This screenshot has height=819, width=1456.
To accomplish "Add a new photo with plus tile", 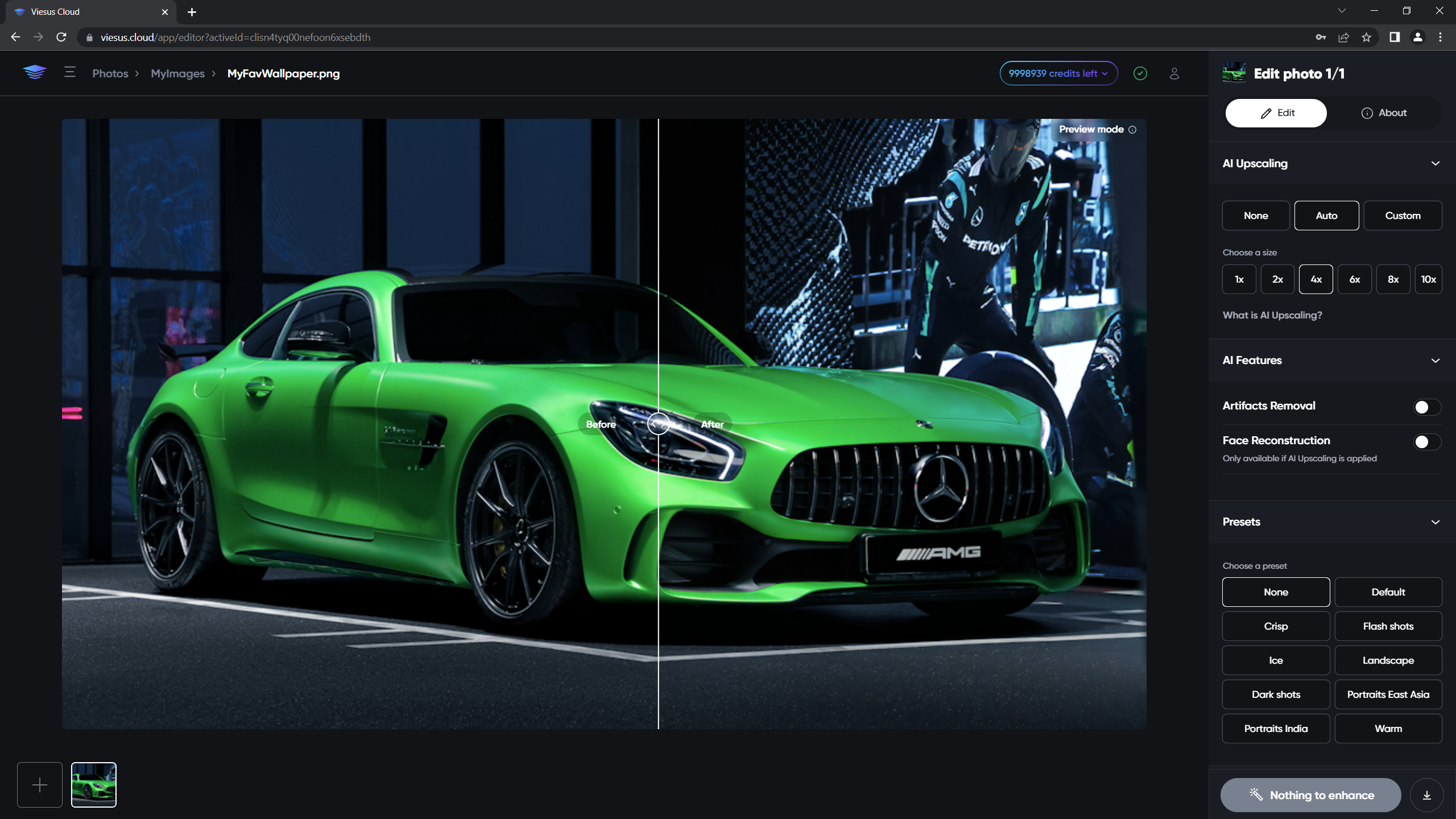I will [x=40, y=785].
